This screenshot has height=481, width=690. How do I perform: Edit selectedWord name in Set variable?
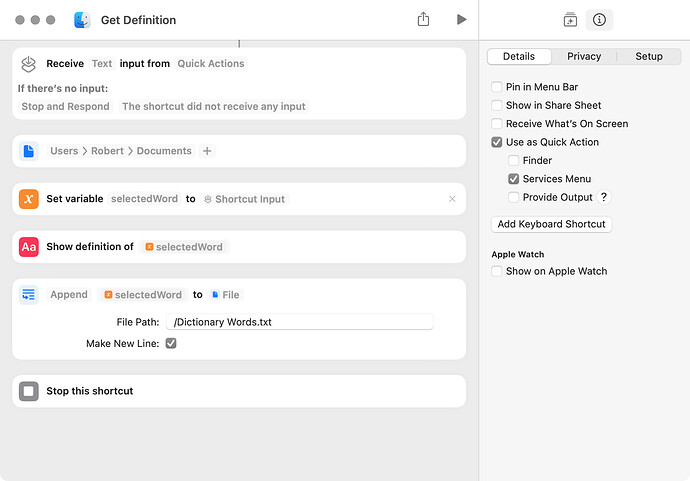click(x=144, y=199)
